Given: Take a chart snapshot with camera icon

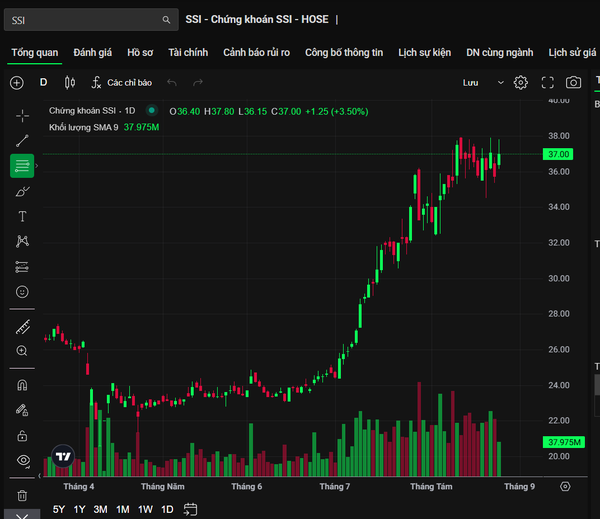Looking at the screenshot, I should [x=573, y=83].
